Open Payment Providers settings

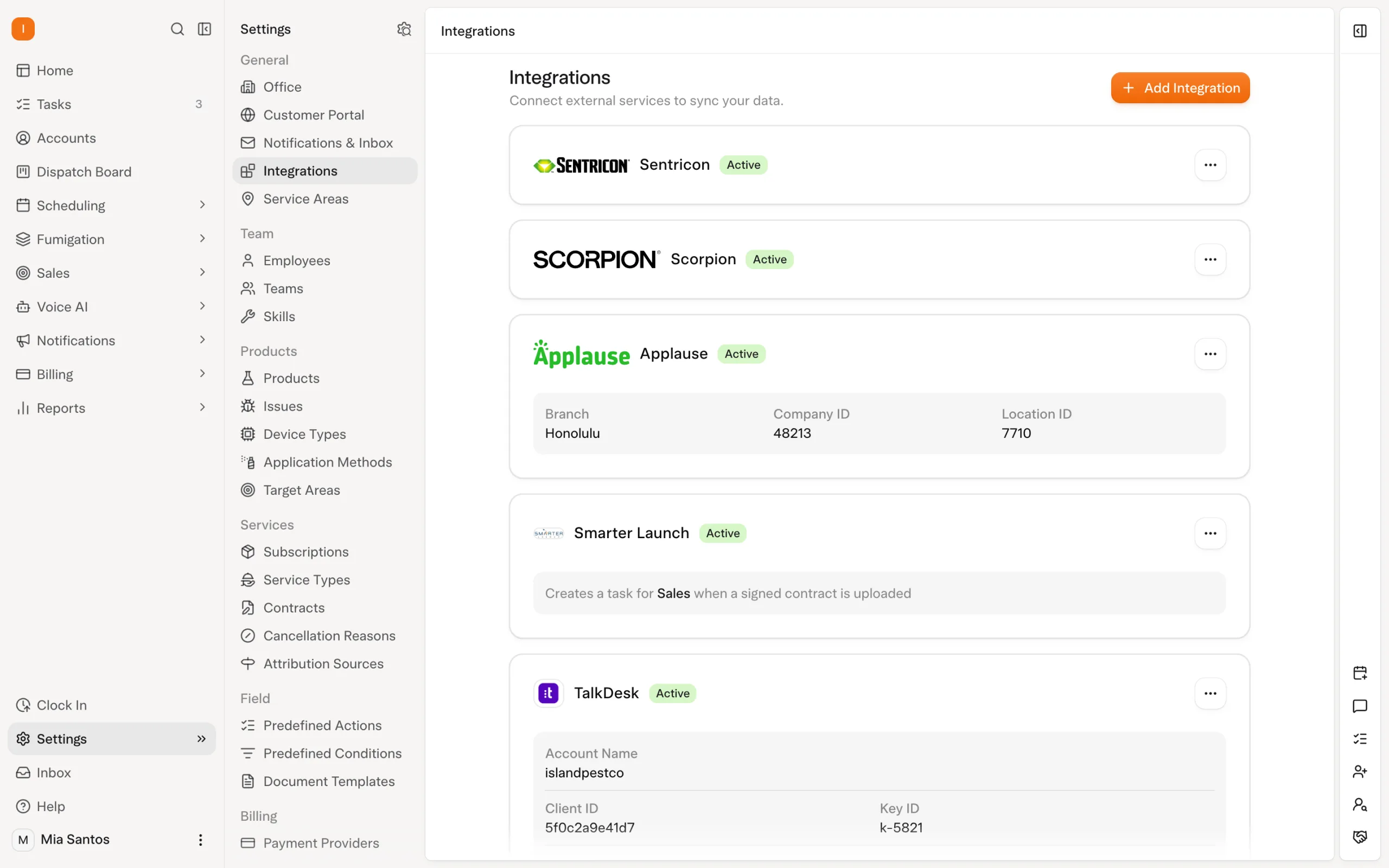(x=325, y=843)
